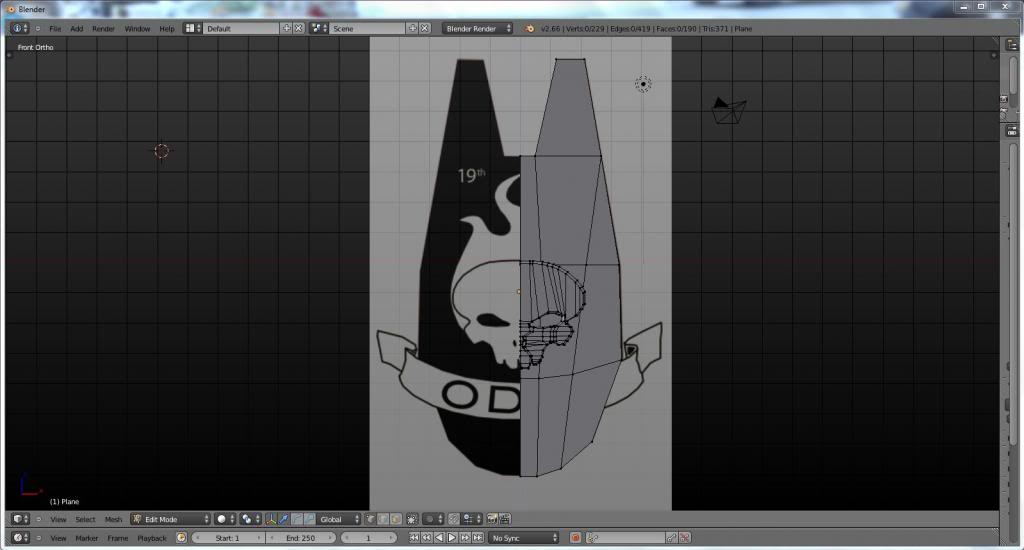Open the No Sync dropdown
1024x550 pixels.
coord(524,538)
